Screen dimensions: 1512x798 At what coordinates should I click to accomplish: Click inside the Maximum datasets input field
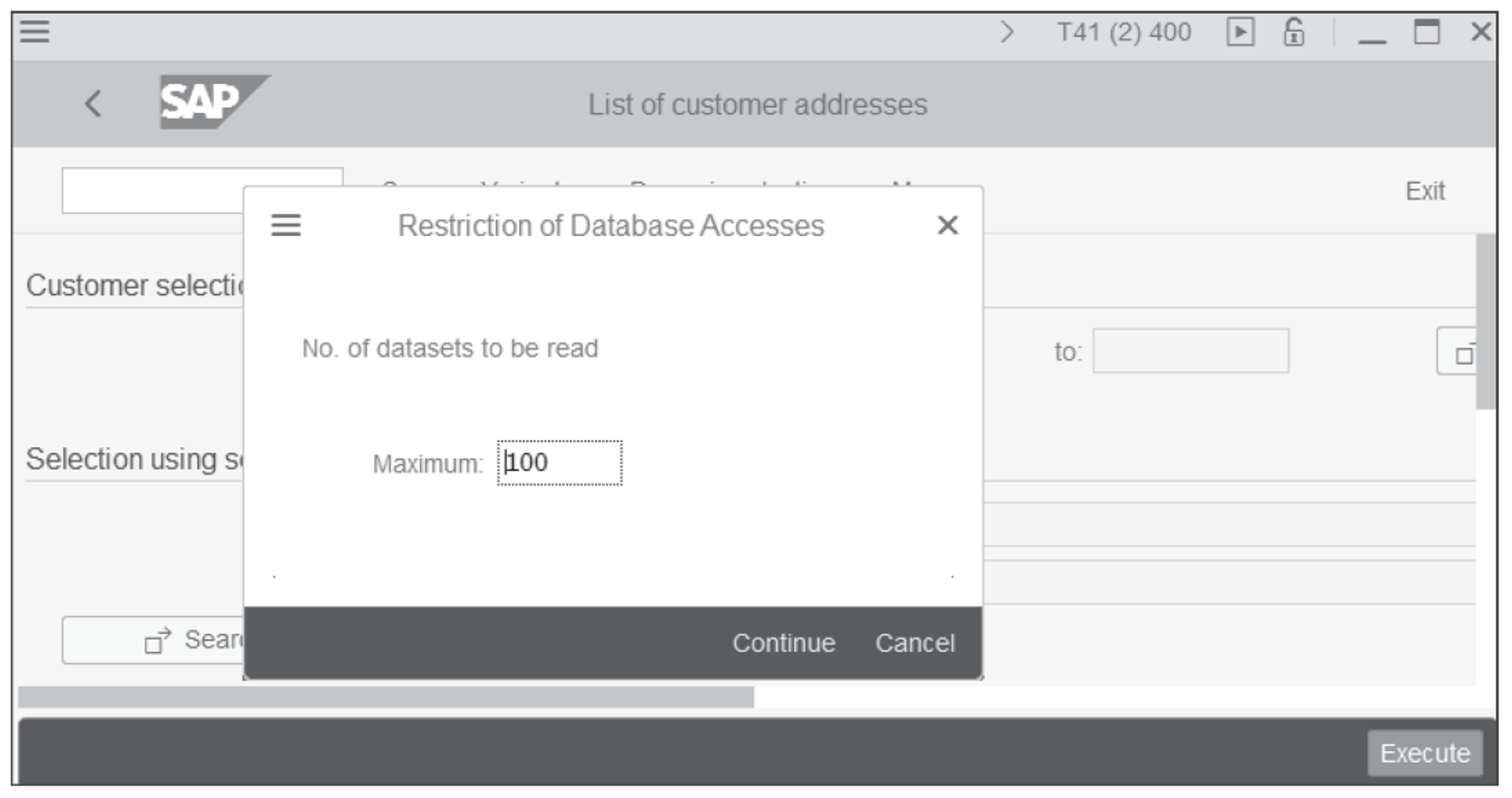tap(560, 460)
